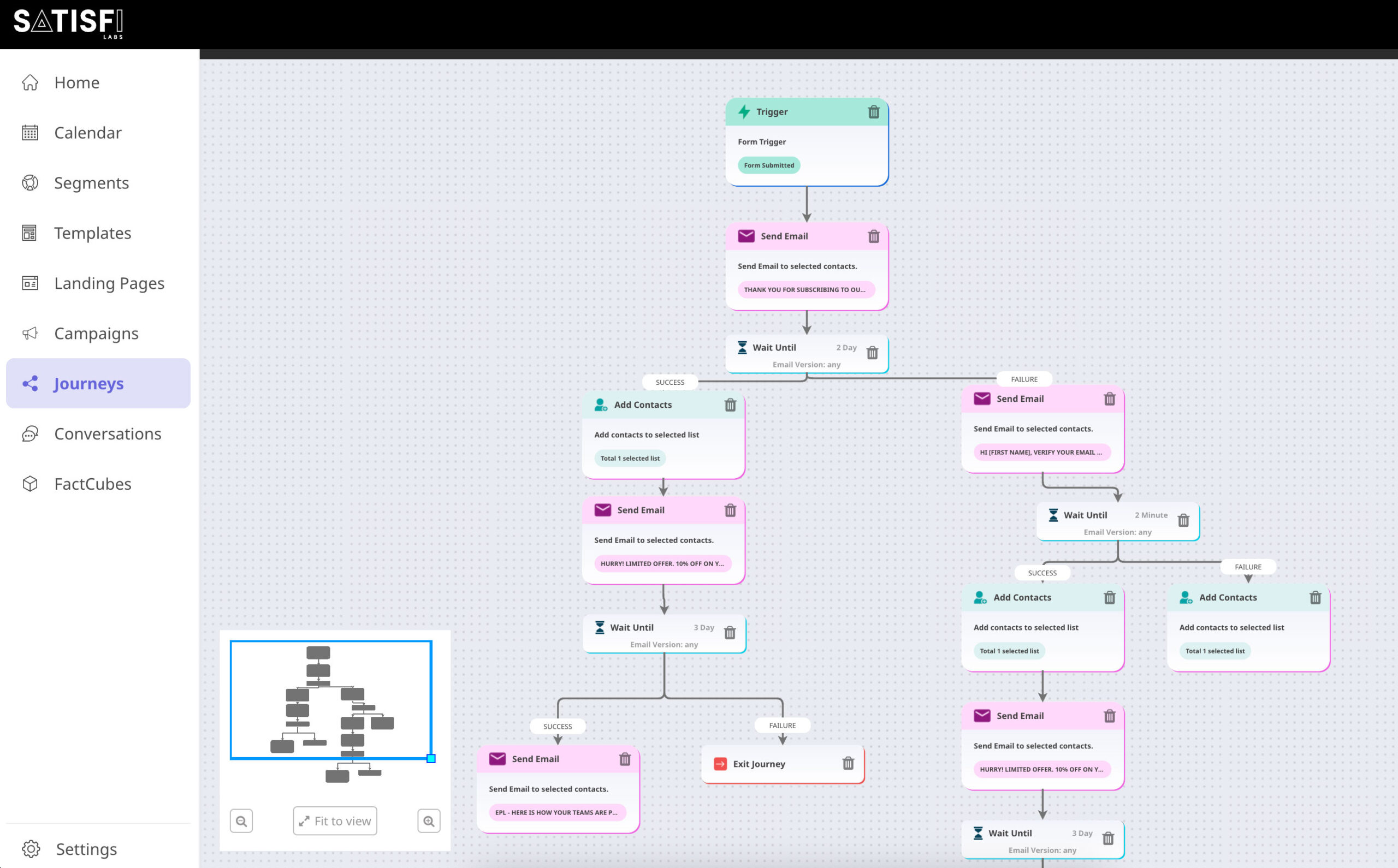Click the Trigger lightning bolt icon
Viewport: 1398px width, 868px height.
pyautogui.click(x=744, y=111)
